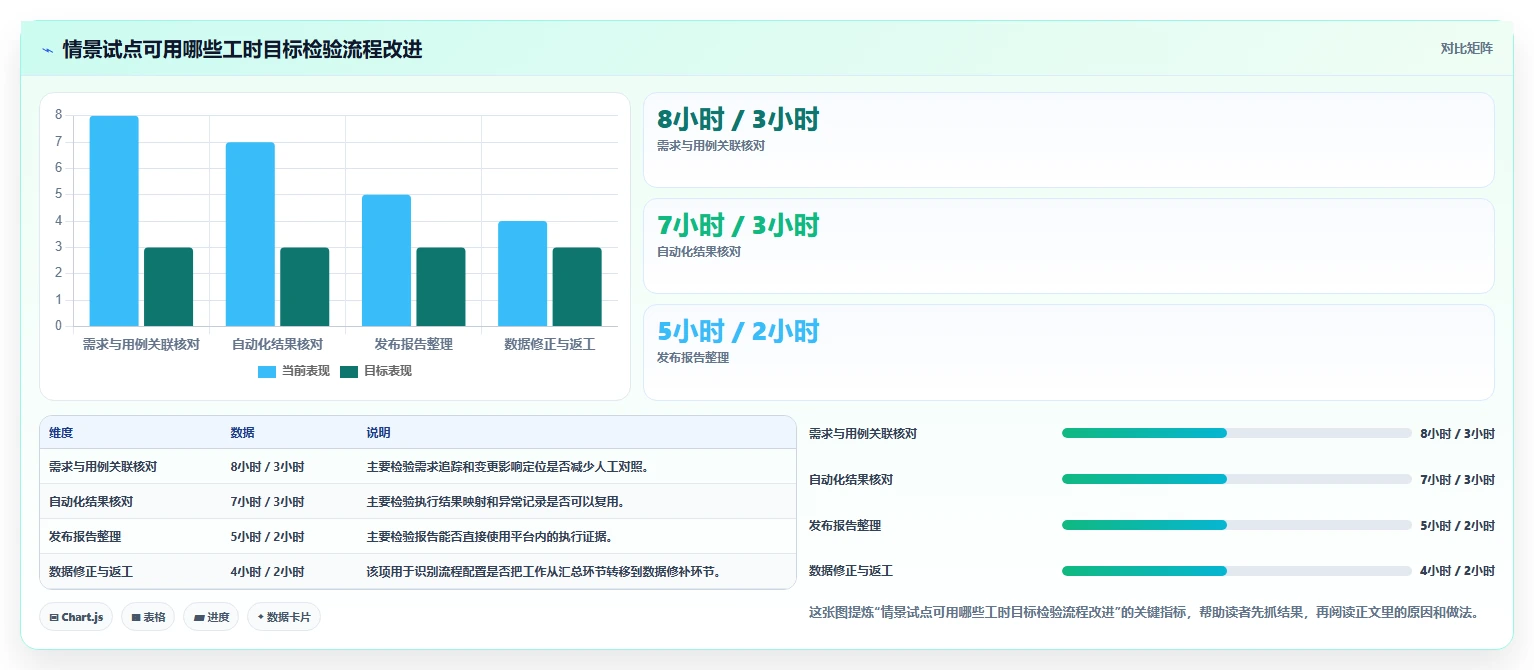1534x670 pixels.
Task: Click progress label 发布报告整理
Action: point(845,526)
